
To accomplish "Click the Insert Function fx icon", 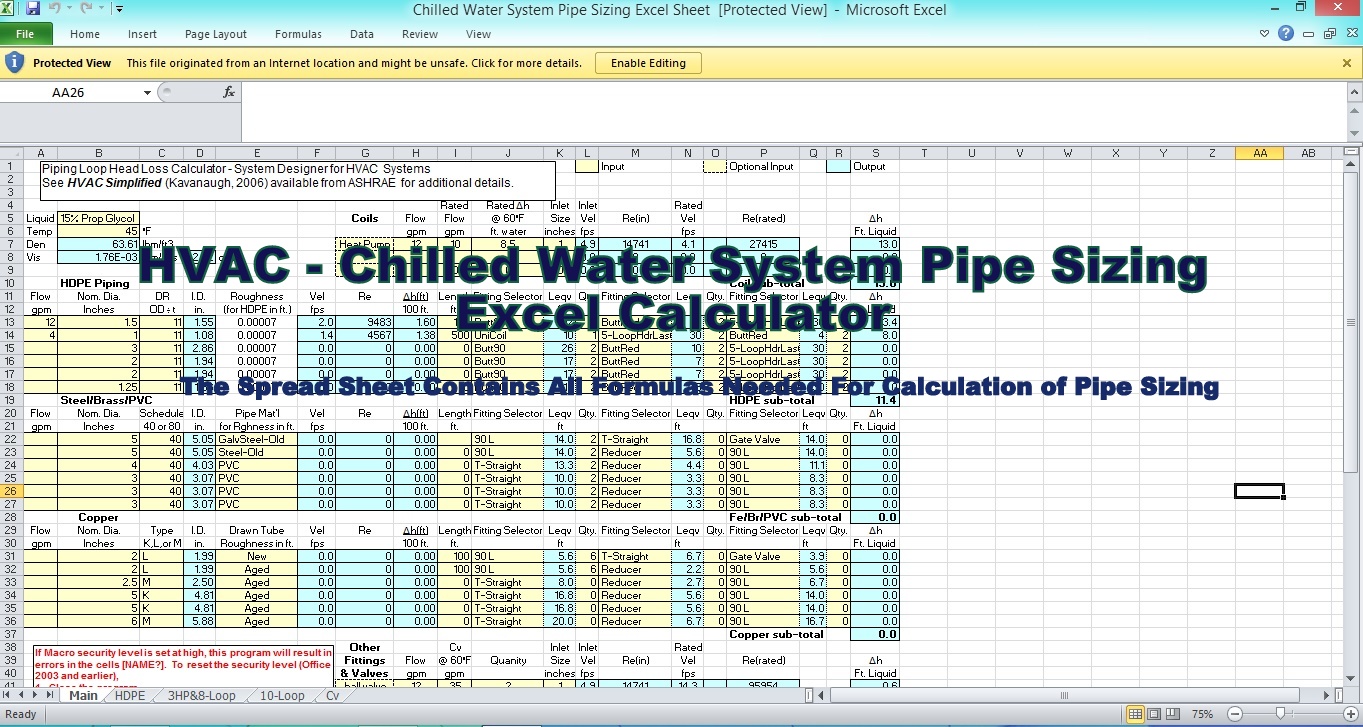I will pyautogui.click(x=228, y=93).
